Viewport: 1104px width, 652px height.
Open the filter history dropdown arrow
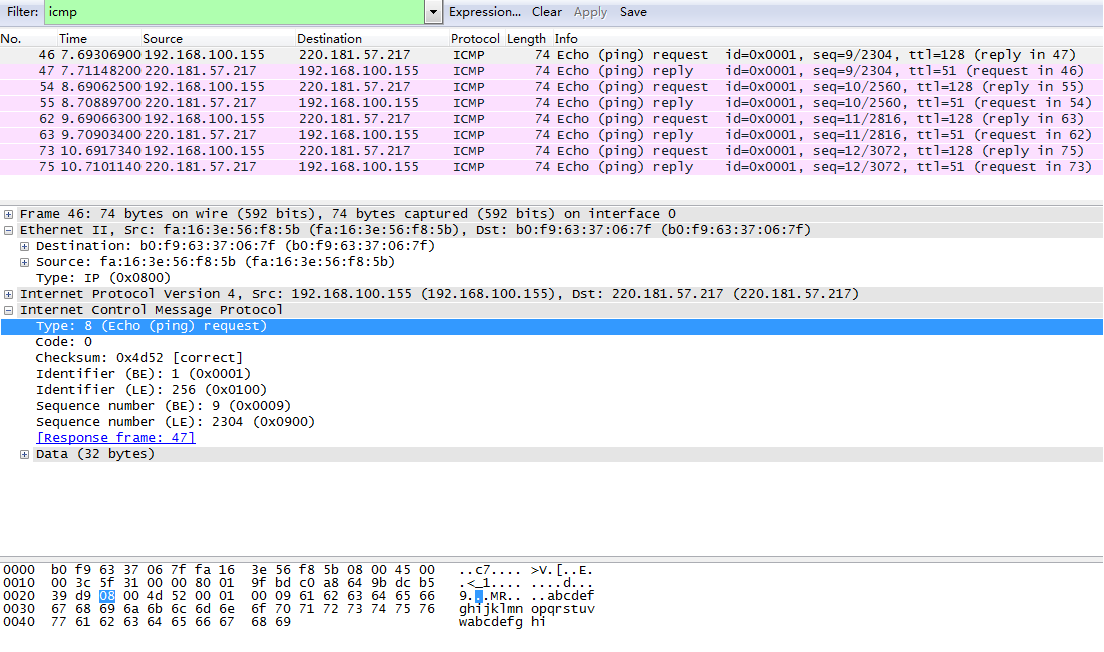pos(434,12)
